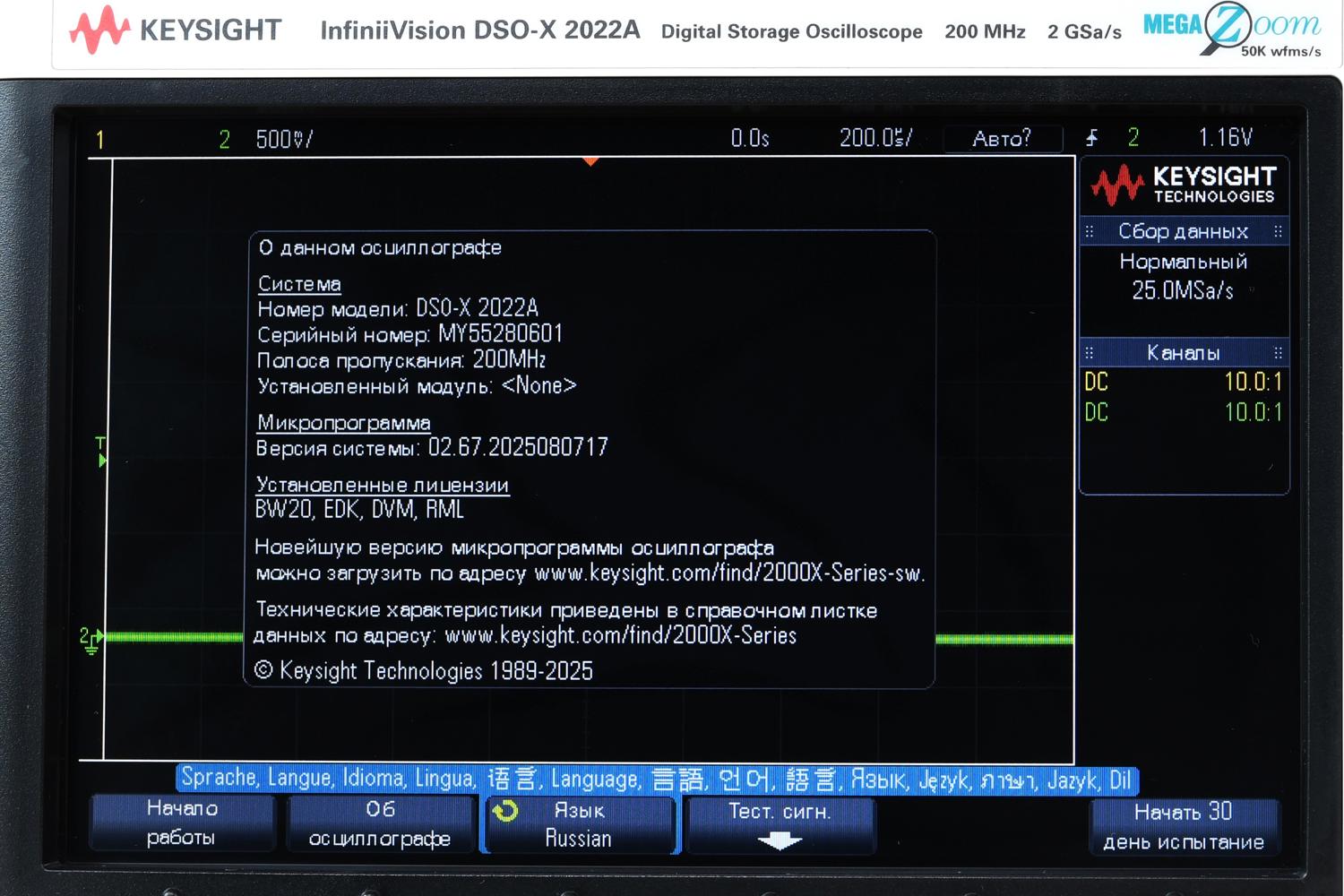Click the 500 mV/div vertical scale value

point(284,139)
